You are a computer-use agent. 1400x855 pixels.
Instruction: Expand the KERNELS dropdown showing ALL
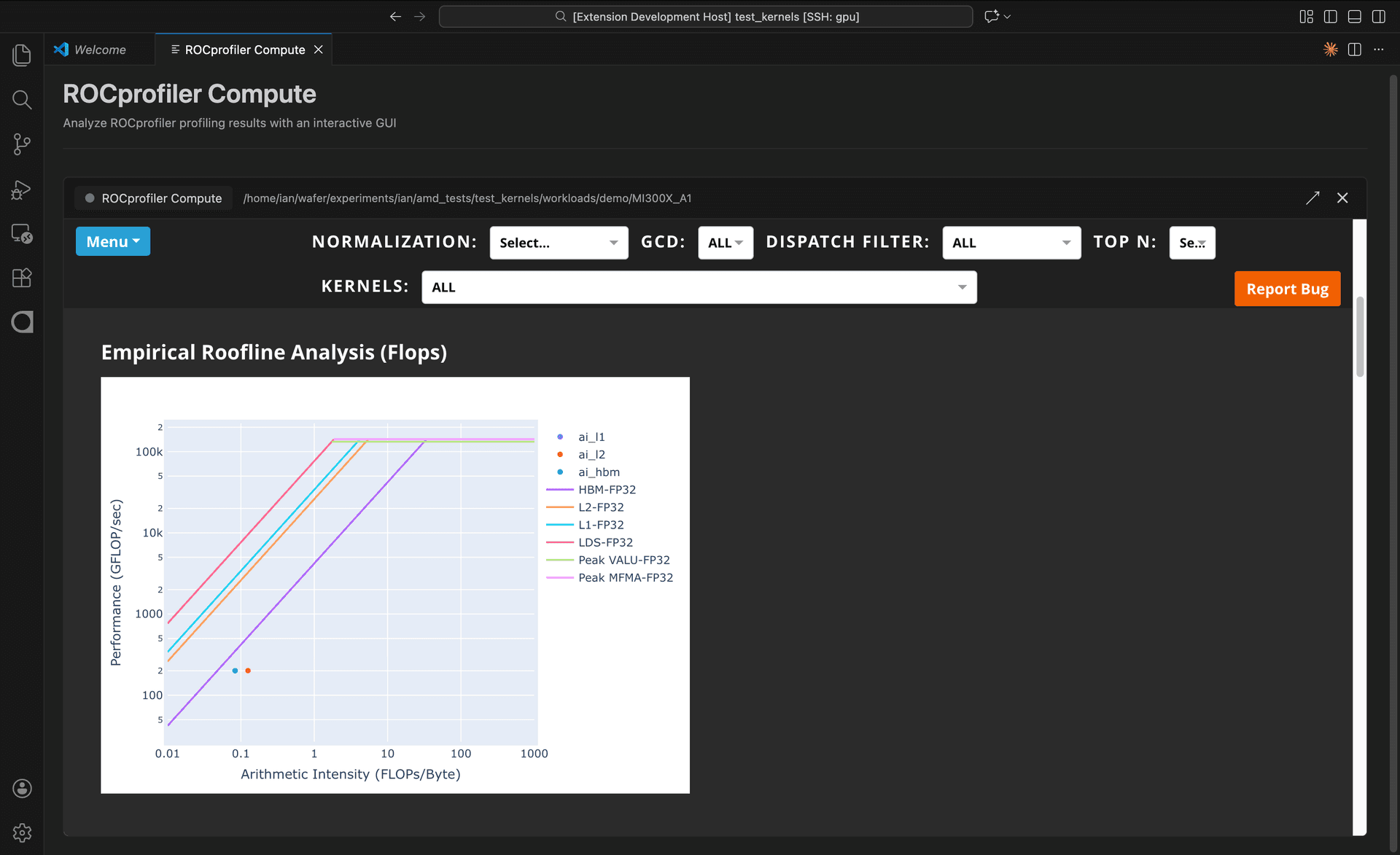click(699, 286)
